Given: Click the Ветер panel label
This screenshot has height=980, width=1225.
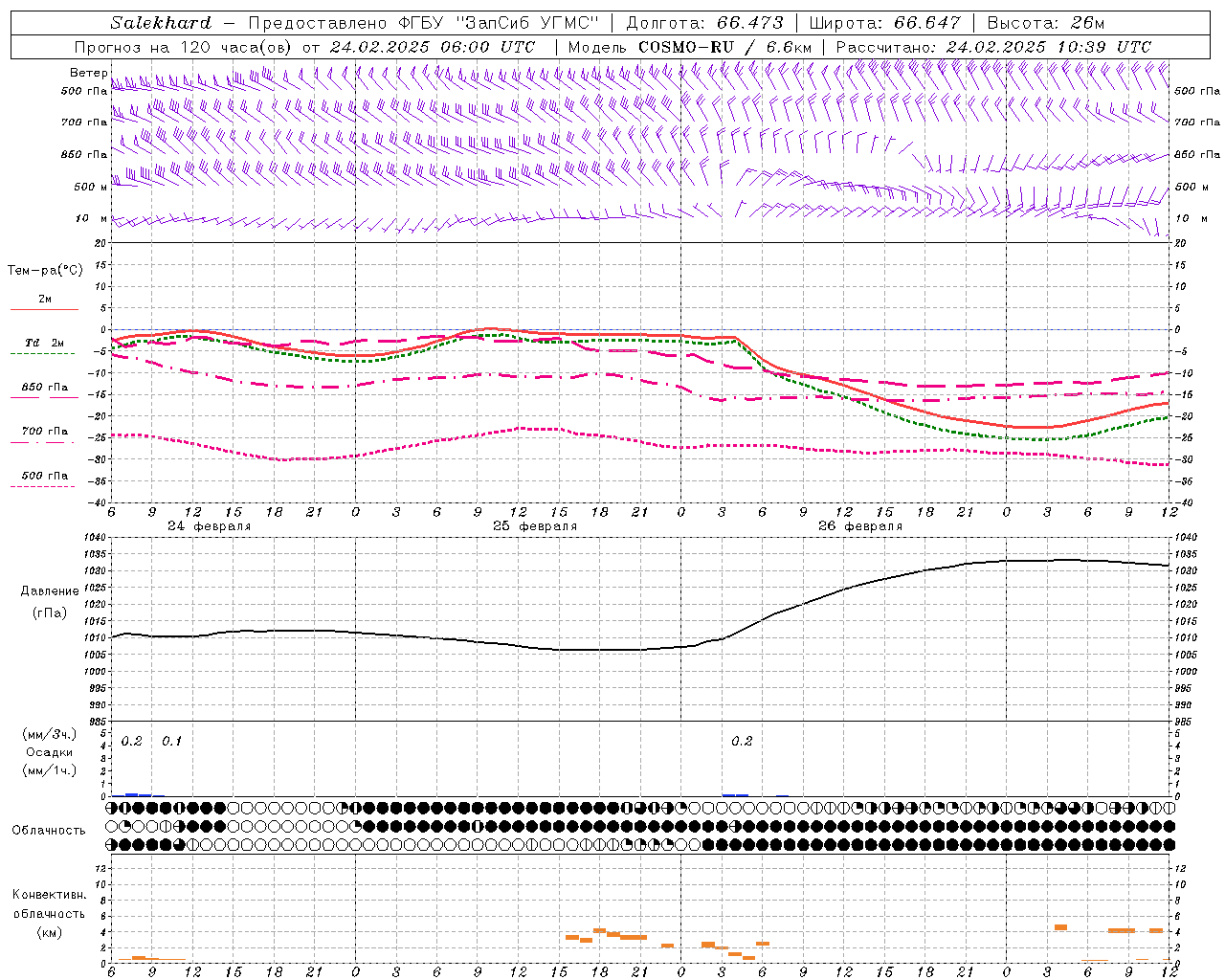Looking at the screenshot, I should tap(88, 73).
